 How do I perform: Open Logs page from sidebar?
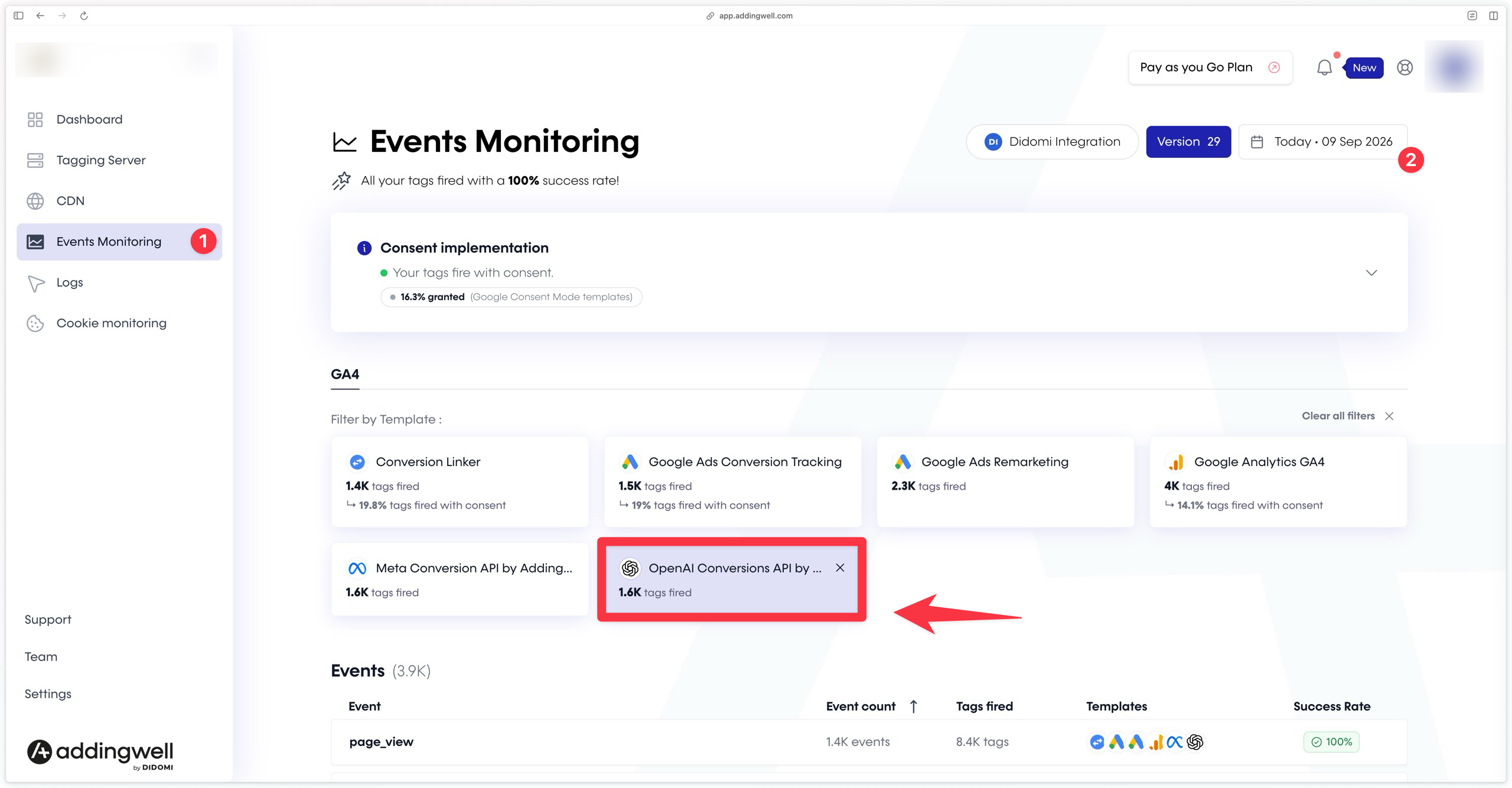[x=119, y=282]
